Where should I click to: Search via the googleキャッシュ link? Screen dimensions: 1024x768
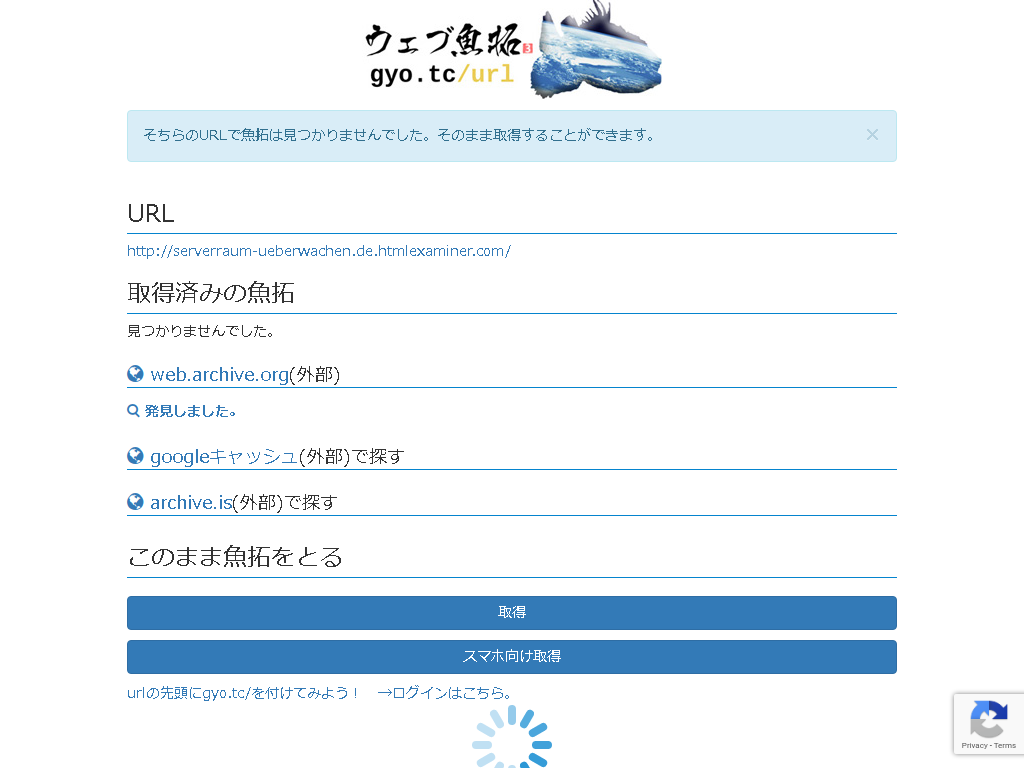pyautogui.click(x=224, y=457)
